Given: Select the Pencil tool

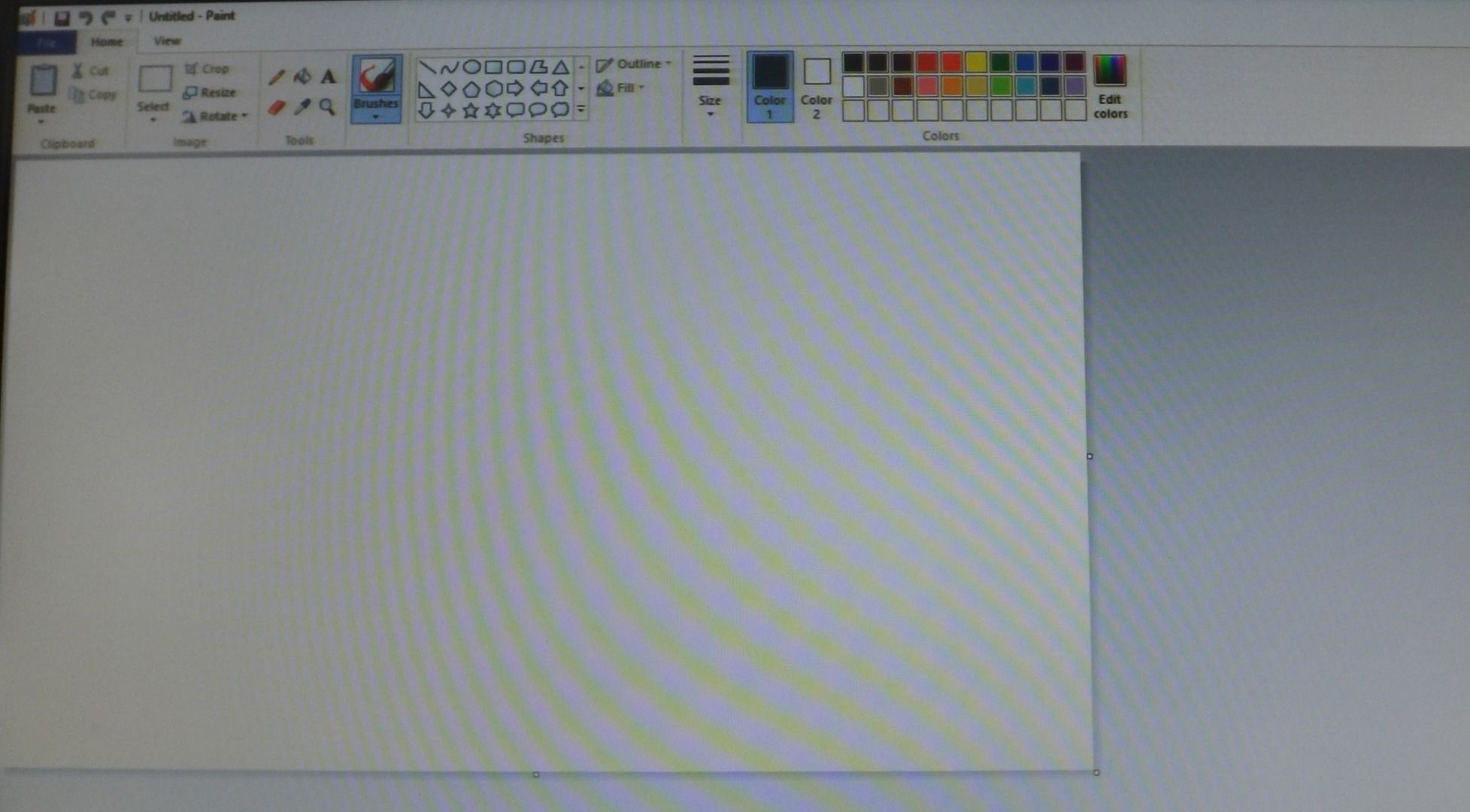Looking at the screenshot, I should [x=275, y=77].
